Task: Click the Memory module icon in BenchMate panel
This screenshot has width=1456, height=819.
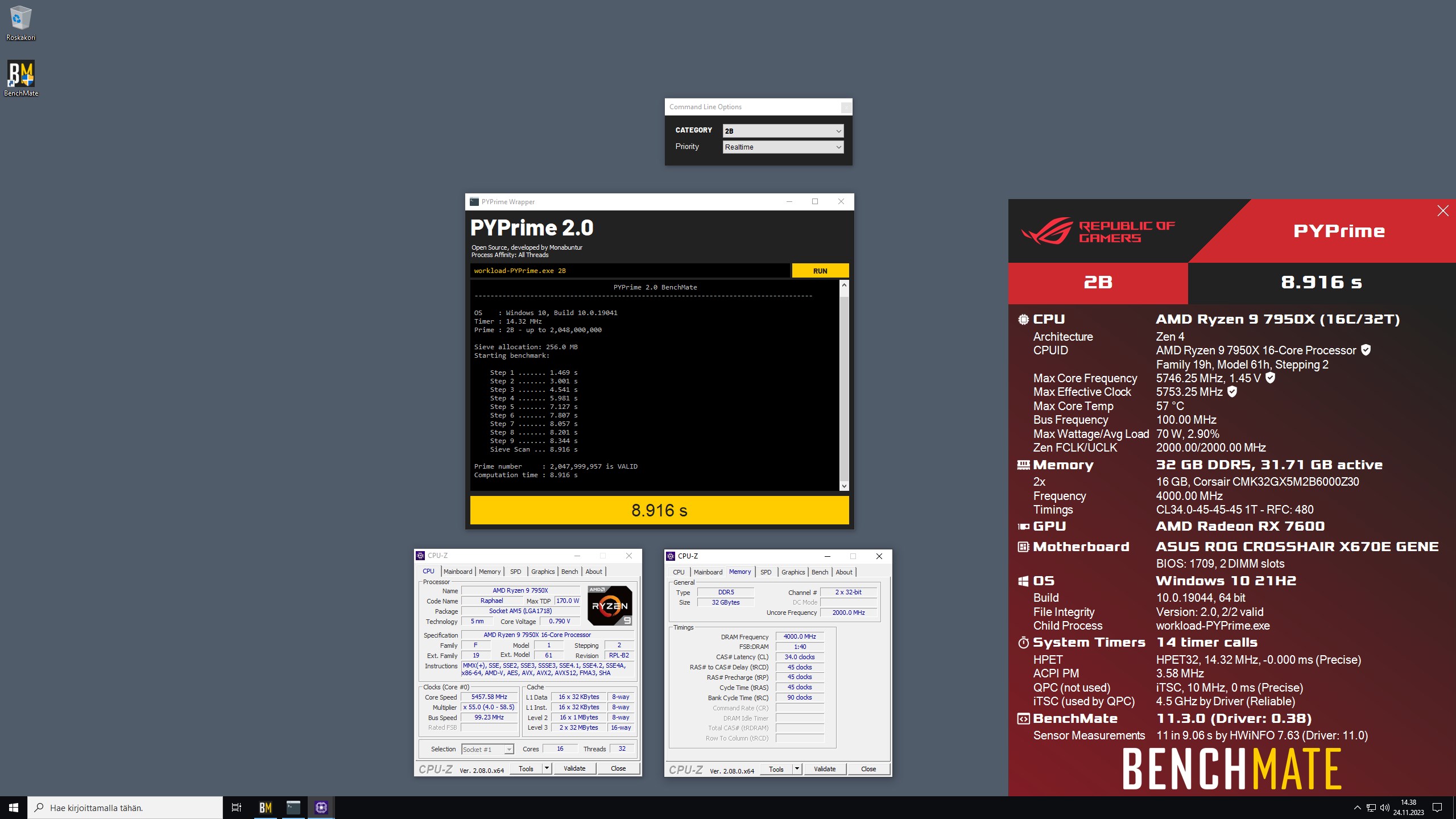Action: (1023, 465)
